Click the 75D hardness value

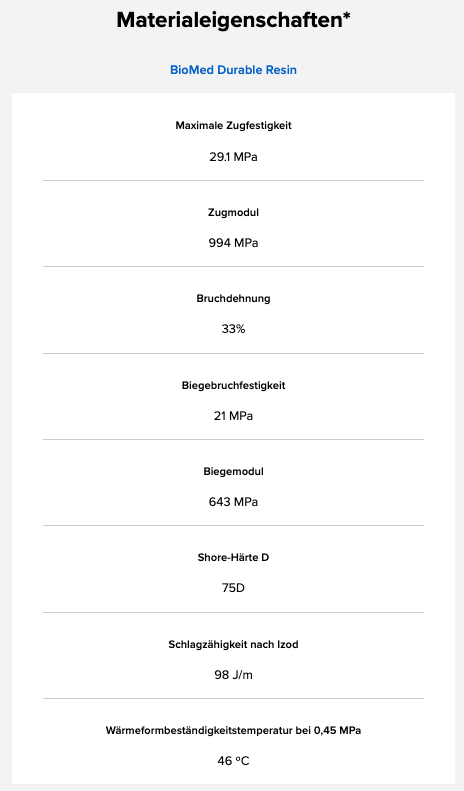[x=233, y=588]
